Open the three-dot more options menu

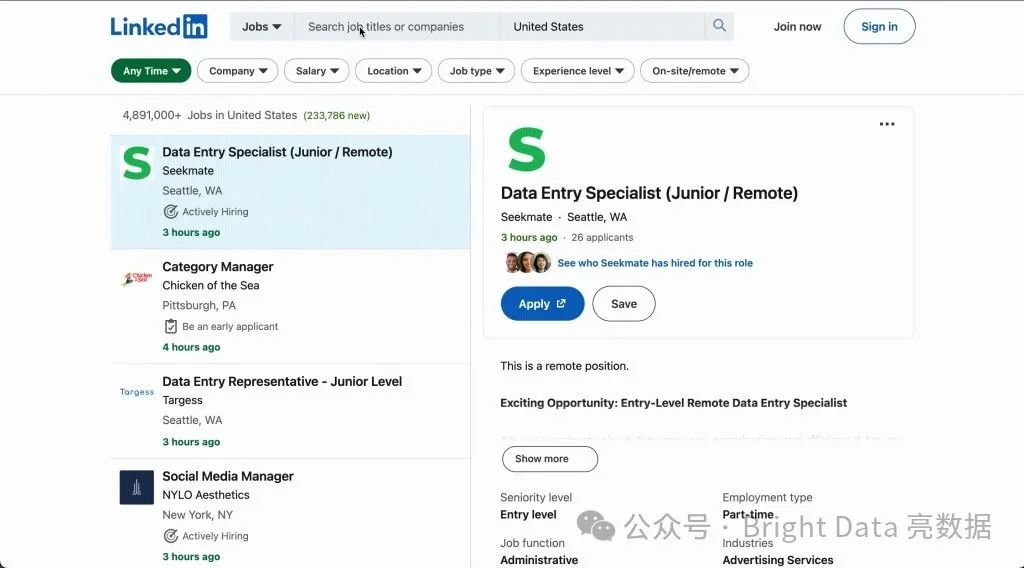pyautogui.click(x=886, y=124)
